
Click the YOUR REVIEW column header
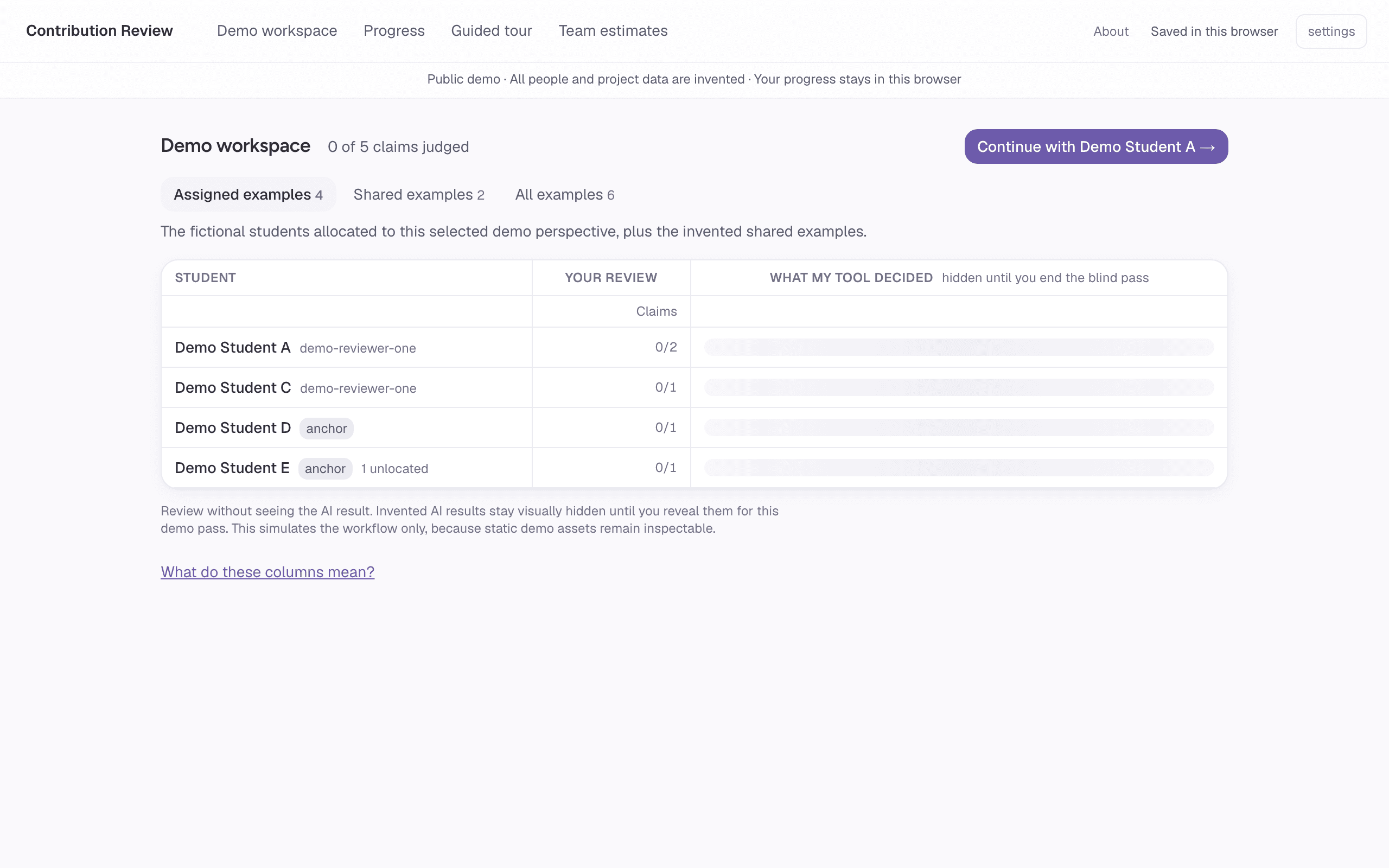coord(611,278)
